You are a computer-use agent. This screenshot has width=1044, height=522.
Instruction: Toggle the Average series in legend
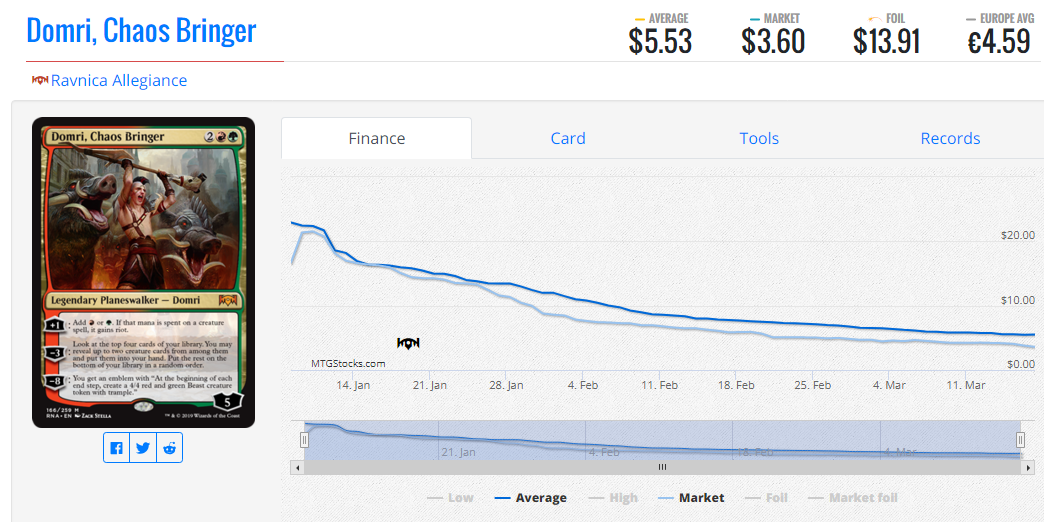pos(531,497)
